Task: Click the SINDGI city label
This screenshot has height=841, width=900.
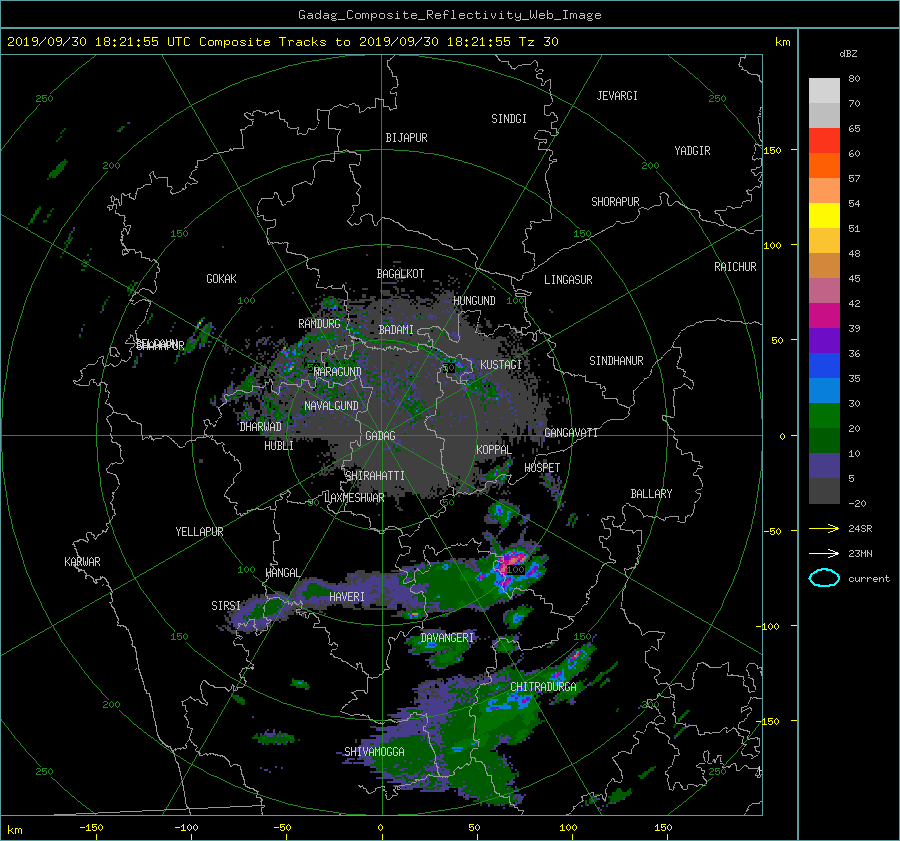Action: (509, 119)
